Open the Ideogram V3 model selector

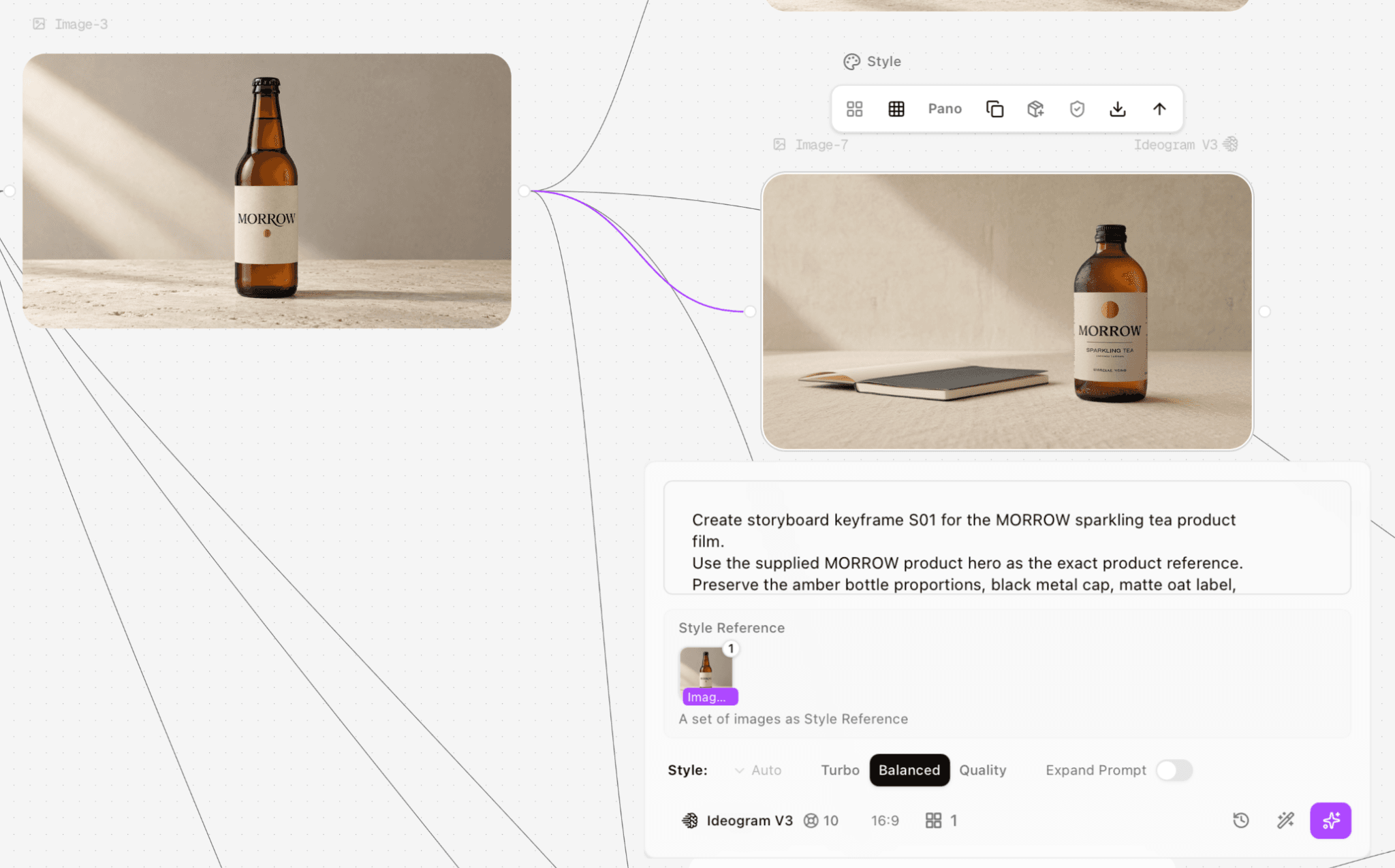tap(737, 820)
